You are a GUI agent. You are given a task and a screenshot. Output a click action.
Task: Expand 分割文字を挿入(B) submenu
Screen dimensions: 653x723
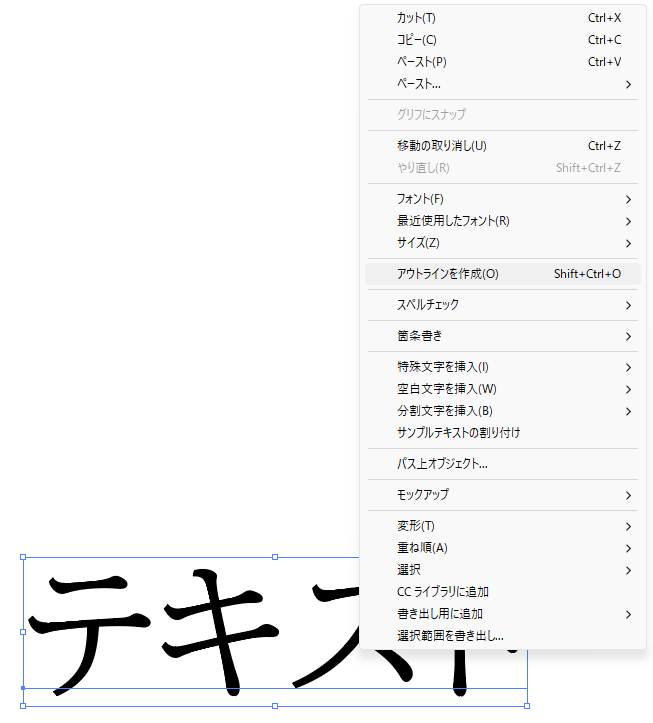point(445,411)
